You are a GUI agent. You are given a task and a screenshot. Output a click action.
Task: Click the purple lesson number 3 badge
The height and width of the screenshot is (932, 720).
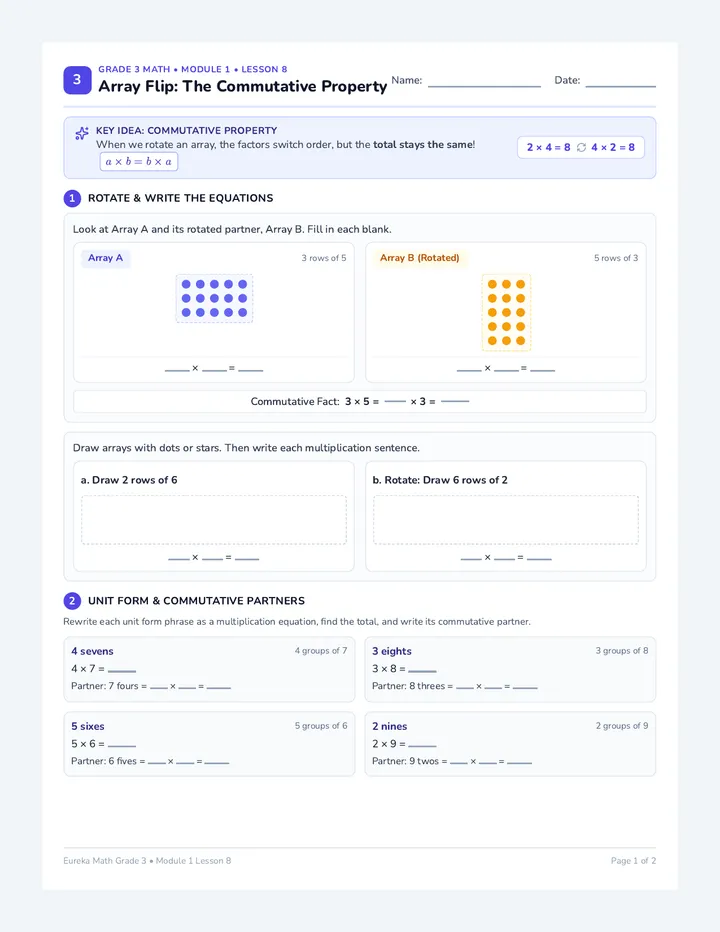[77, 80]
